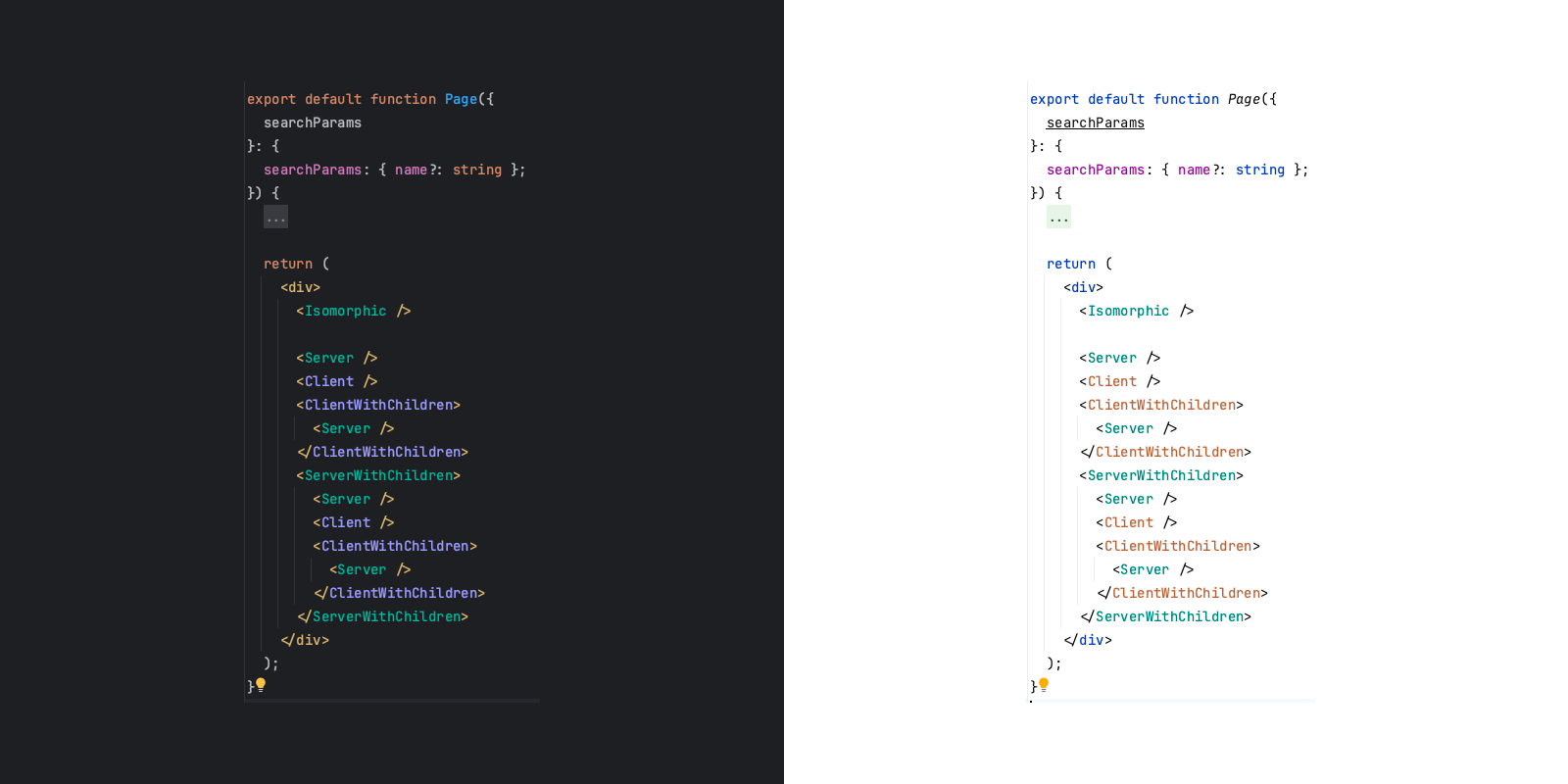Click underlined 'searchParams' in light editor
This screenshot has width=1568, height=784.
[x=1096, y=122]
